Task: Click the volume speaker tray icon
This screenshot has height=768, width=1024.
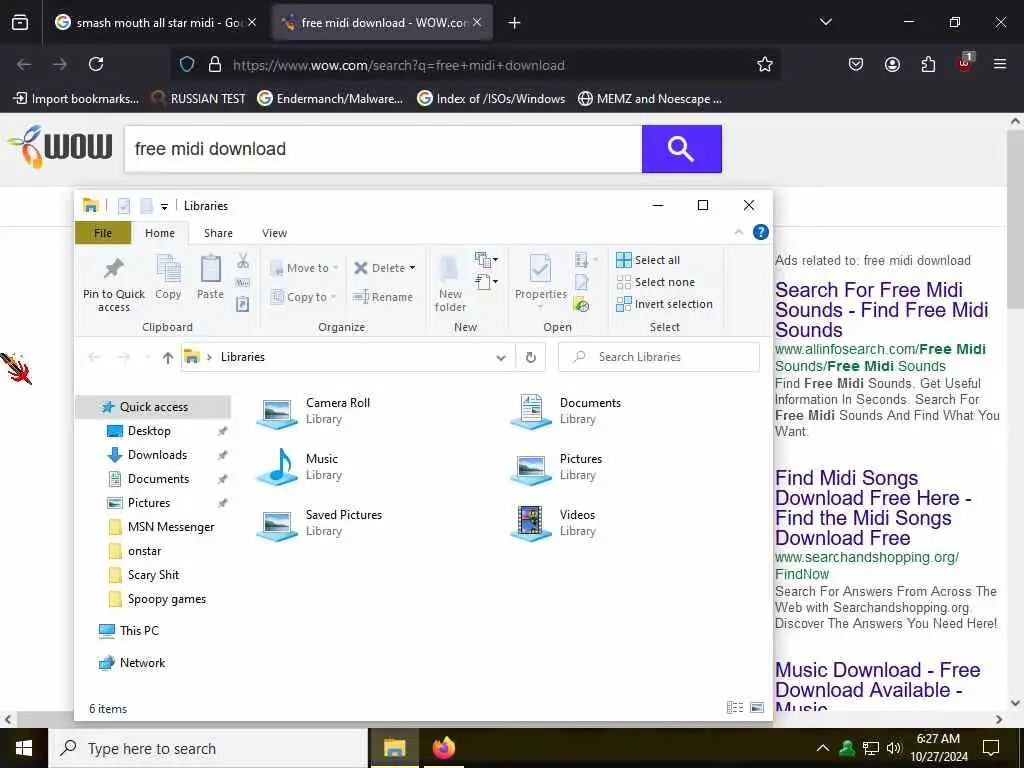Action: tap(894, 748)
